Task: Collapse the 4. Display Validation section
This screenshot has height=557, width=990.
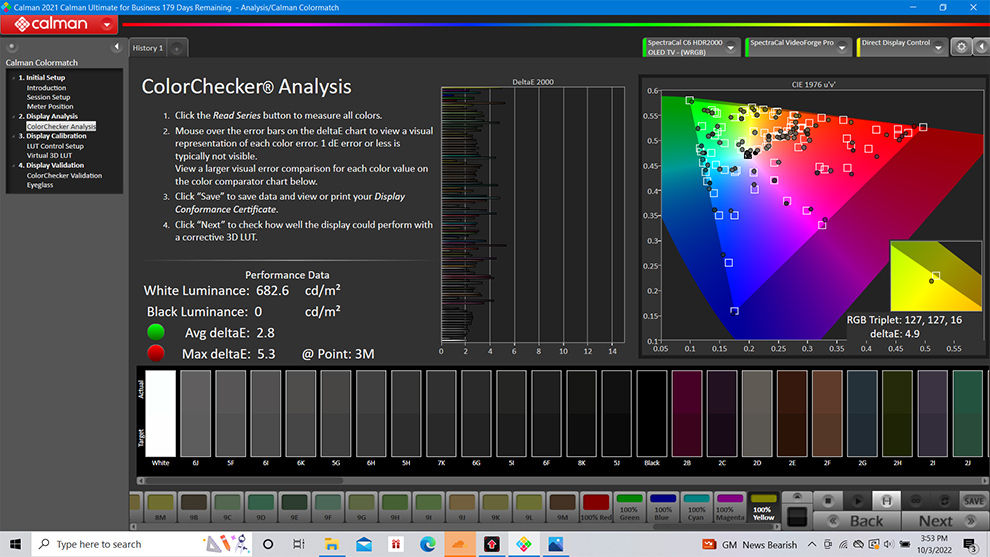Action: coord(13,165)
